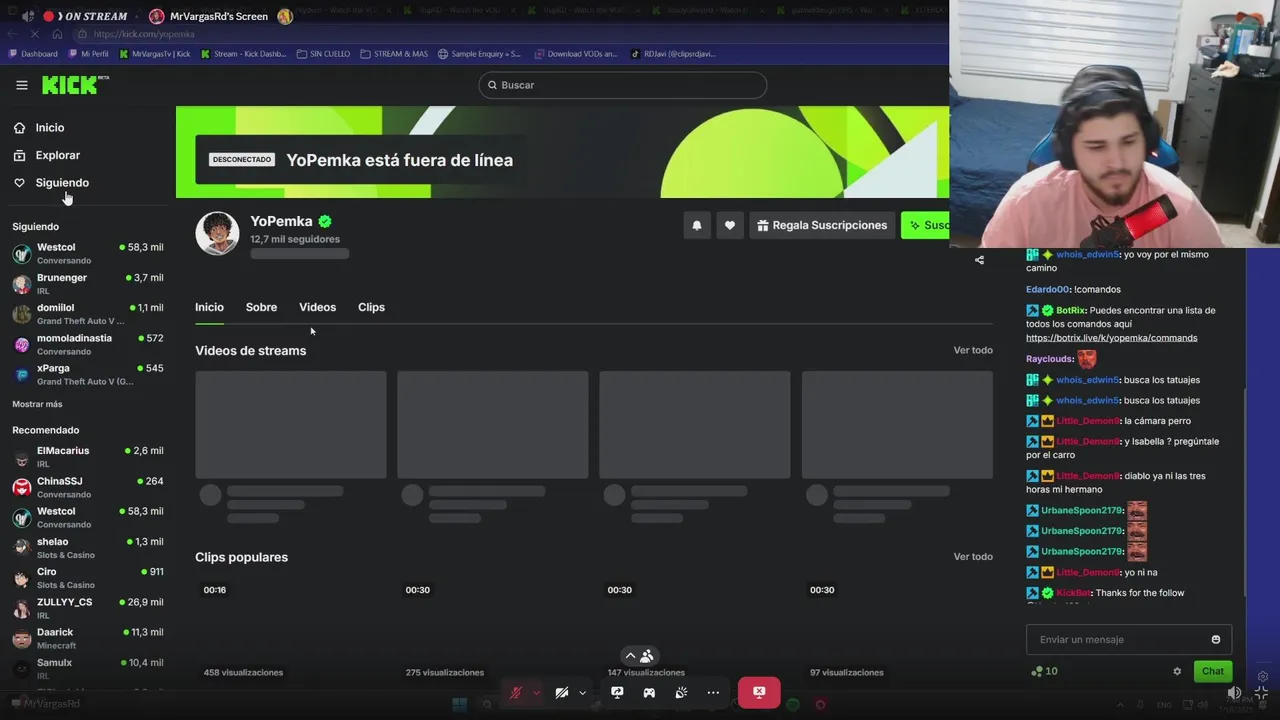Viewport: 1280px width, 720px height.
Task: Switch to the Sobre tab
Action: pos(261,307)
